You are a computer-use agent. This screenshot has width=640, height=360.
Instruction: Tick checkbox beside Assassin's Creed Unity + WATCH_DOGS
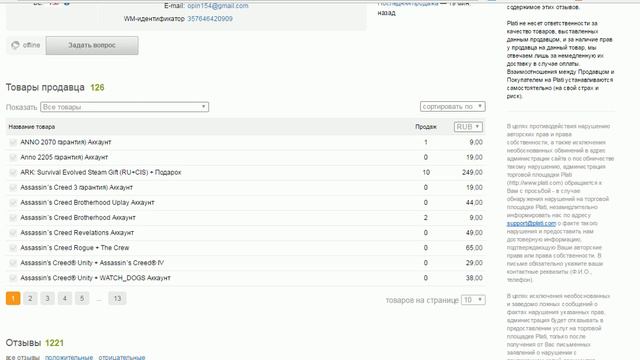pyautogui.click(x=13, y=278)
